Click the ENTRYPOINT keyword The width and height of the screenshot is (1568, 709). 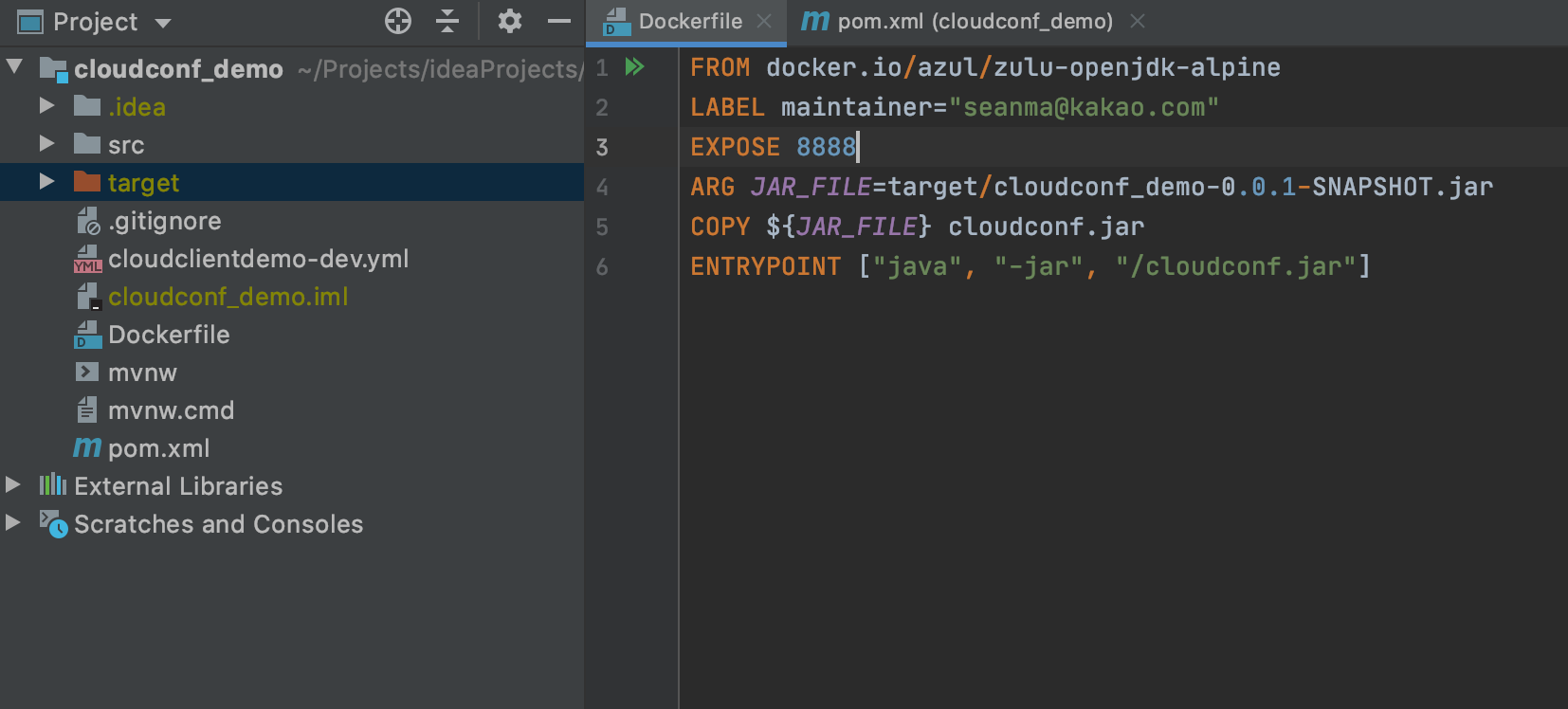tap(765, 266)
